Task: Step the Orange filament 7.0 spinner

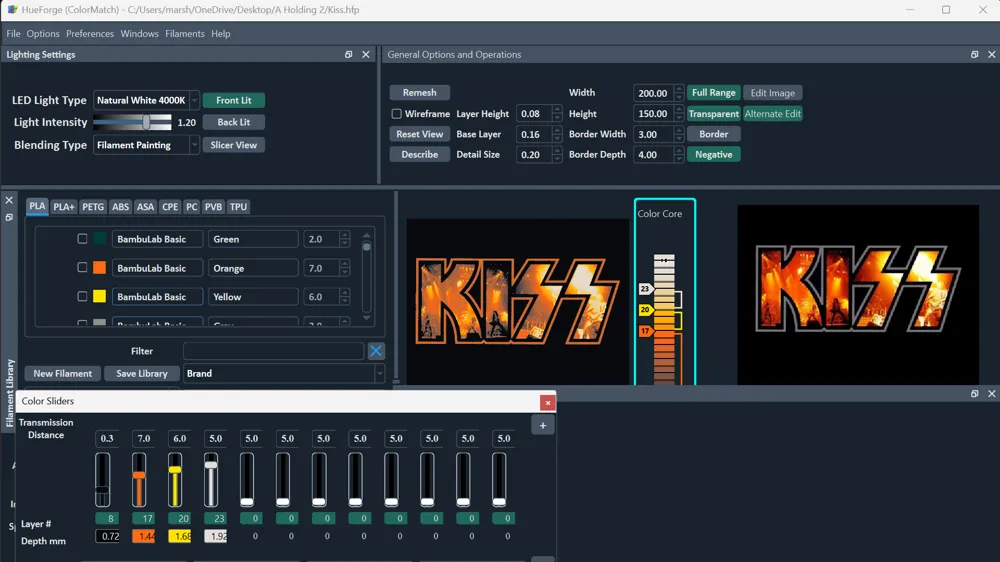Action: click(x=345, y=268)
